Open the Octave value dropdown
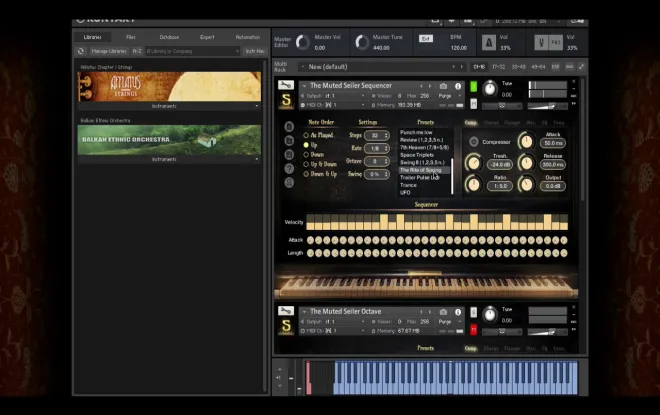Screen dimensions: 660x415 point(377,161)
